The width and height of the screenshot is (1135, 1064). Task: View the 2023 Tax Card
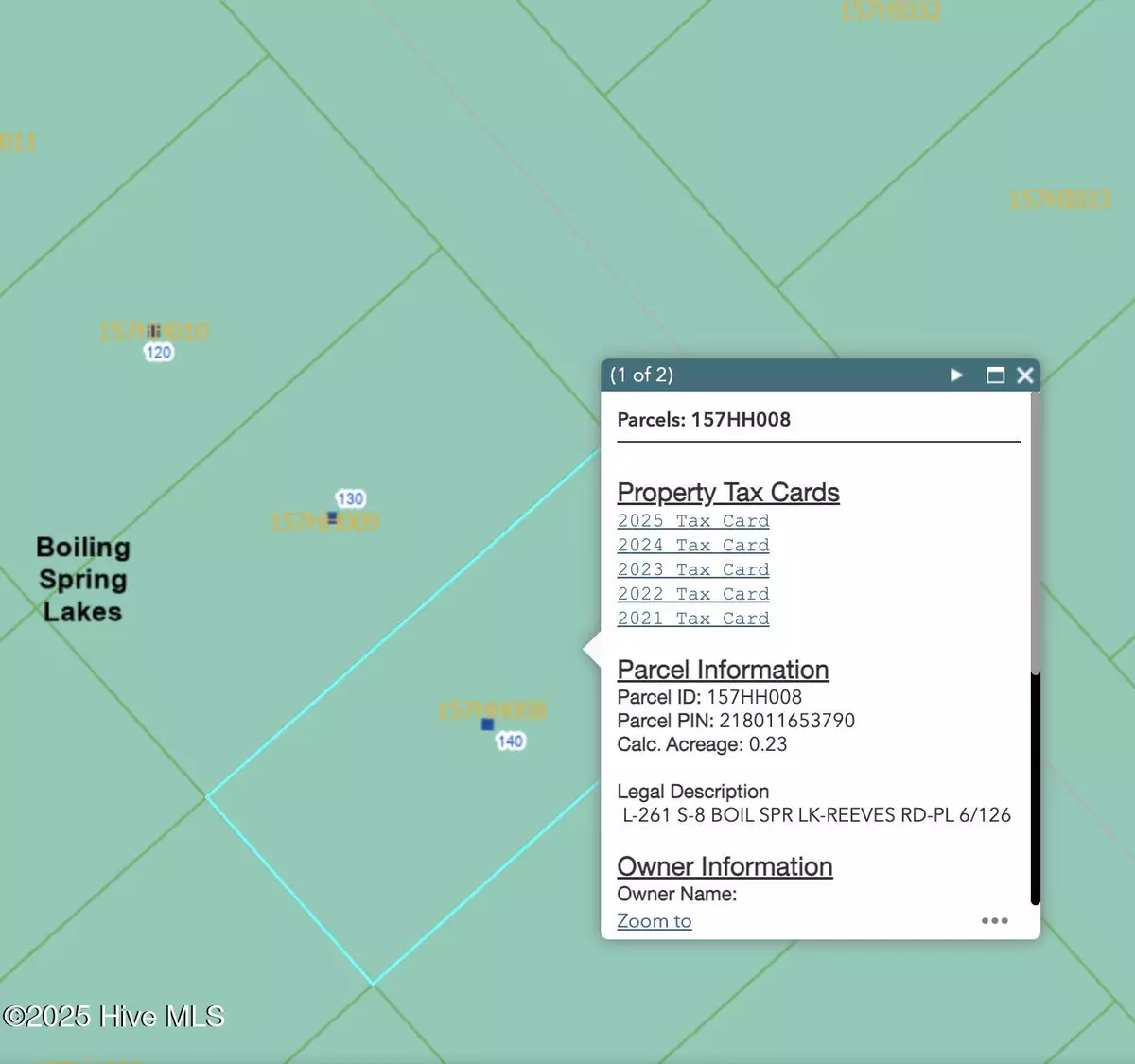pos(692,570)
